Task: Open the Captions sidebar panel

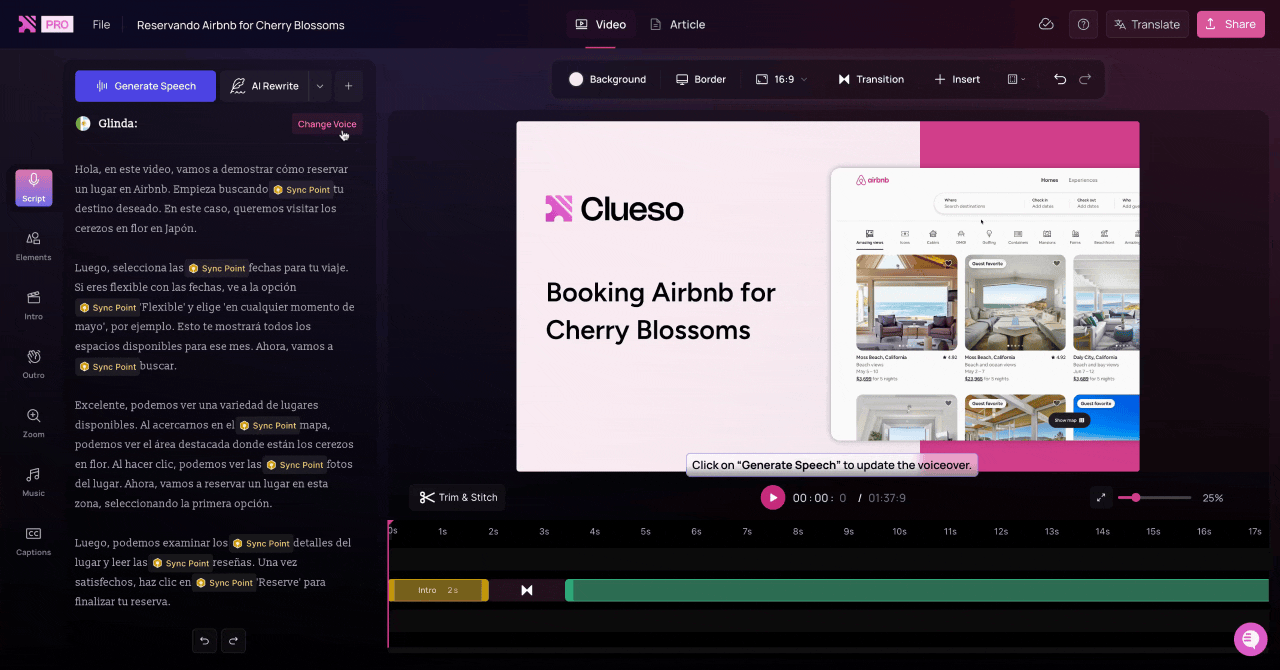Action: pyautogui.click(x=34, y=541)
